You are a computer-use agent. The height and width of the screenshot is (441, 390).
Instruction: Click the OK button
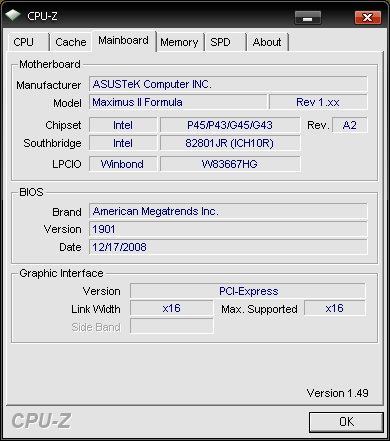[x=346, y=422]
